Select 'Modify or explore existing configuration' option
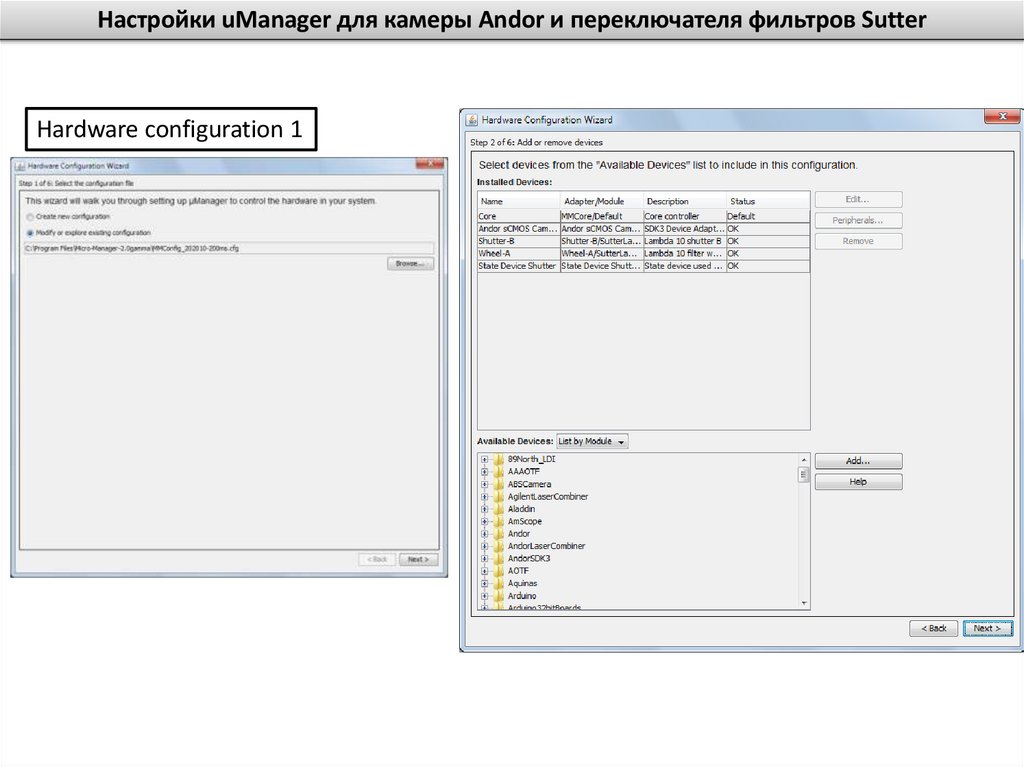The image size is (1024, 767). point(30,233)
